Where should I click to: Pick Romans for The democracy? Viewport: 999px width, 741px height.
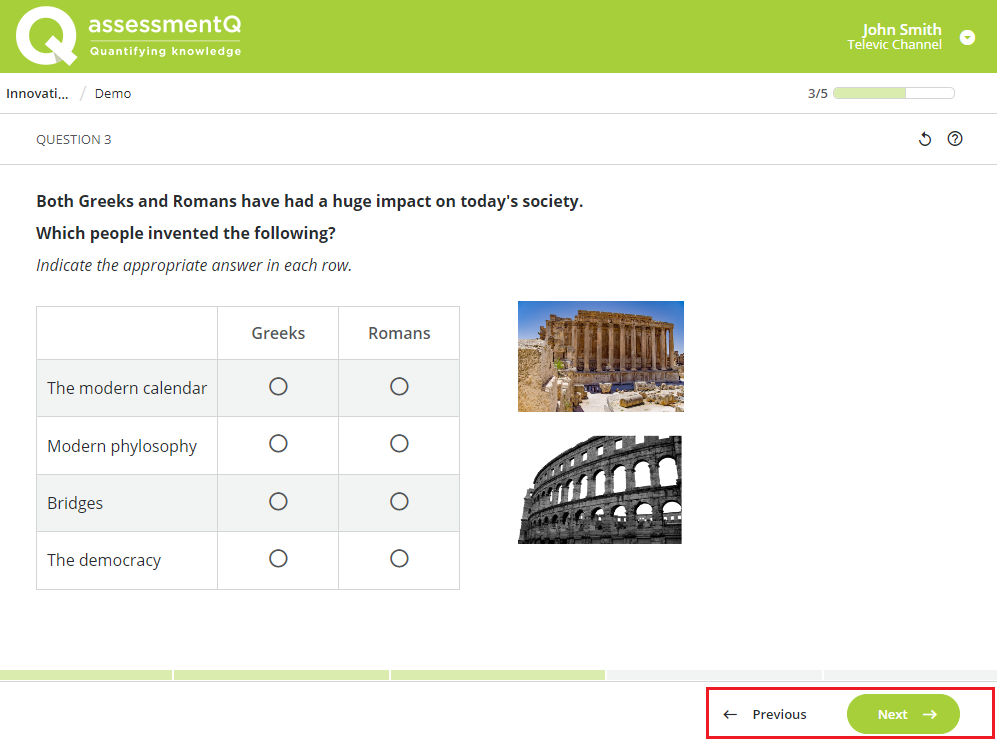coord(399,558)
